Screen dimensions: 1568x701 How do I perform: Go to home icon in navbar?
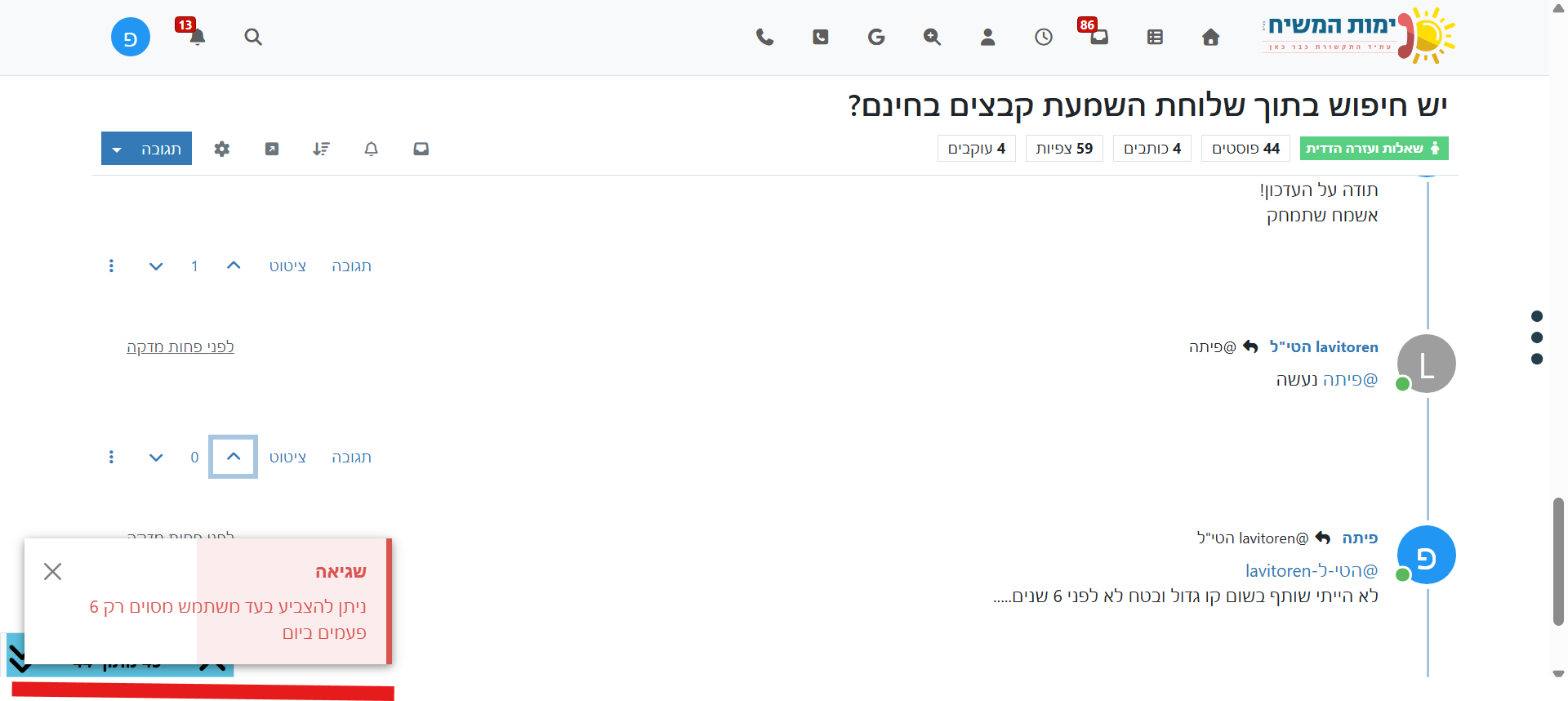point(1211,37)
